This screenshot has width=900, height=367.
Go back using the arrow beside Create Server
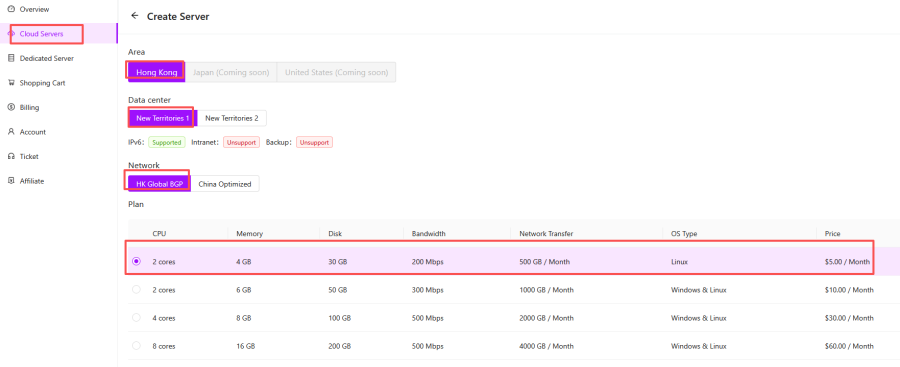click(x=135, y=16)
